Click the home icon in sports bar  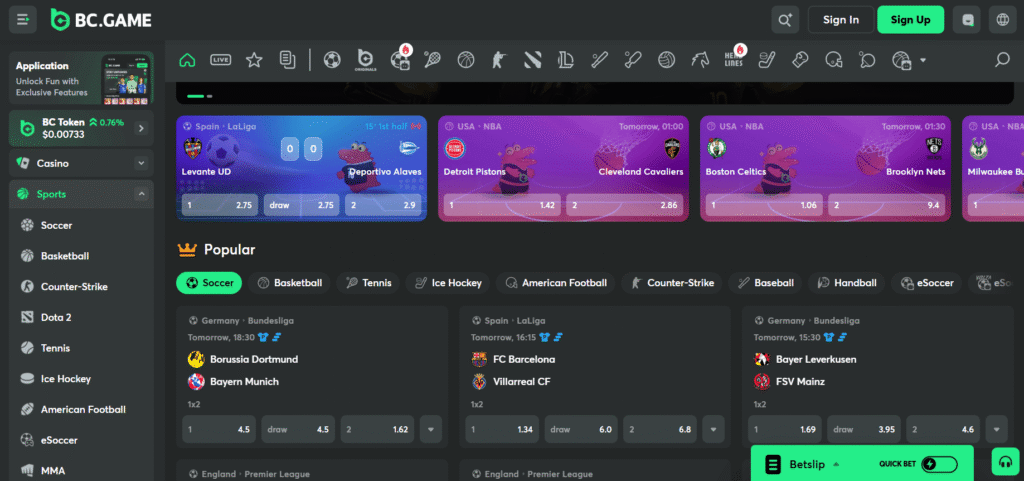point(187,60)
